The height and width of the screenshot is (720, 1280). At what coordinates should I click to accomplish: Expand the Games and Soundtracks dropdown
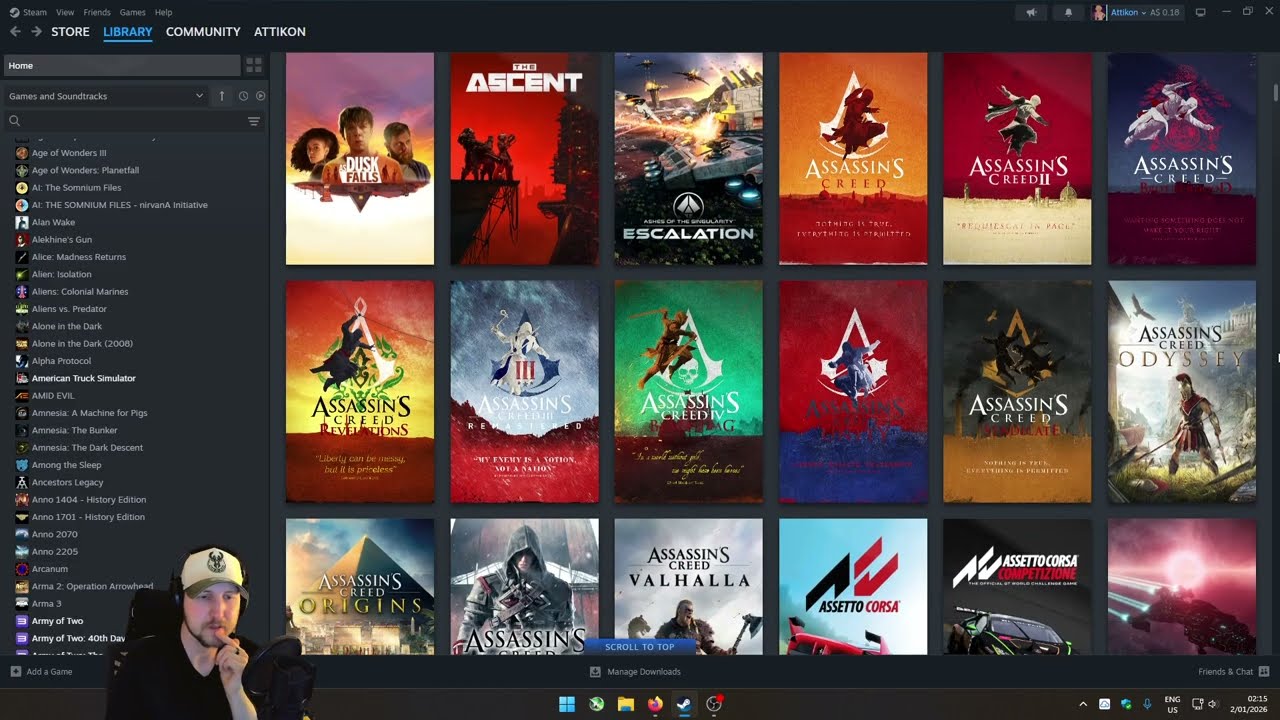(105, 96)
